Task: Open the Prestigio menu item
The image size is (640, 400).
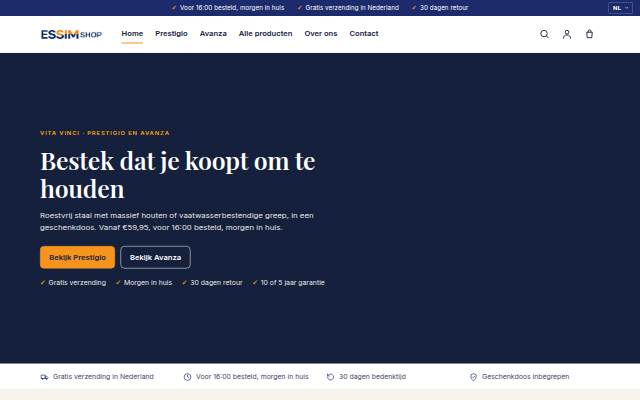Action: pos(171,34)
